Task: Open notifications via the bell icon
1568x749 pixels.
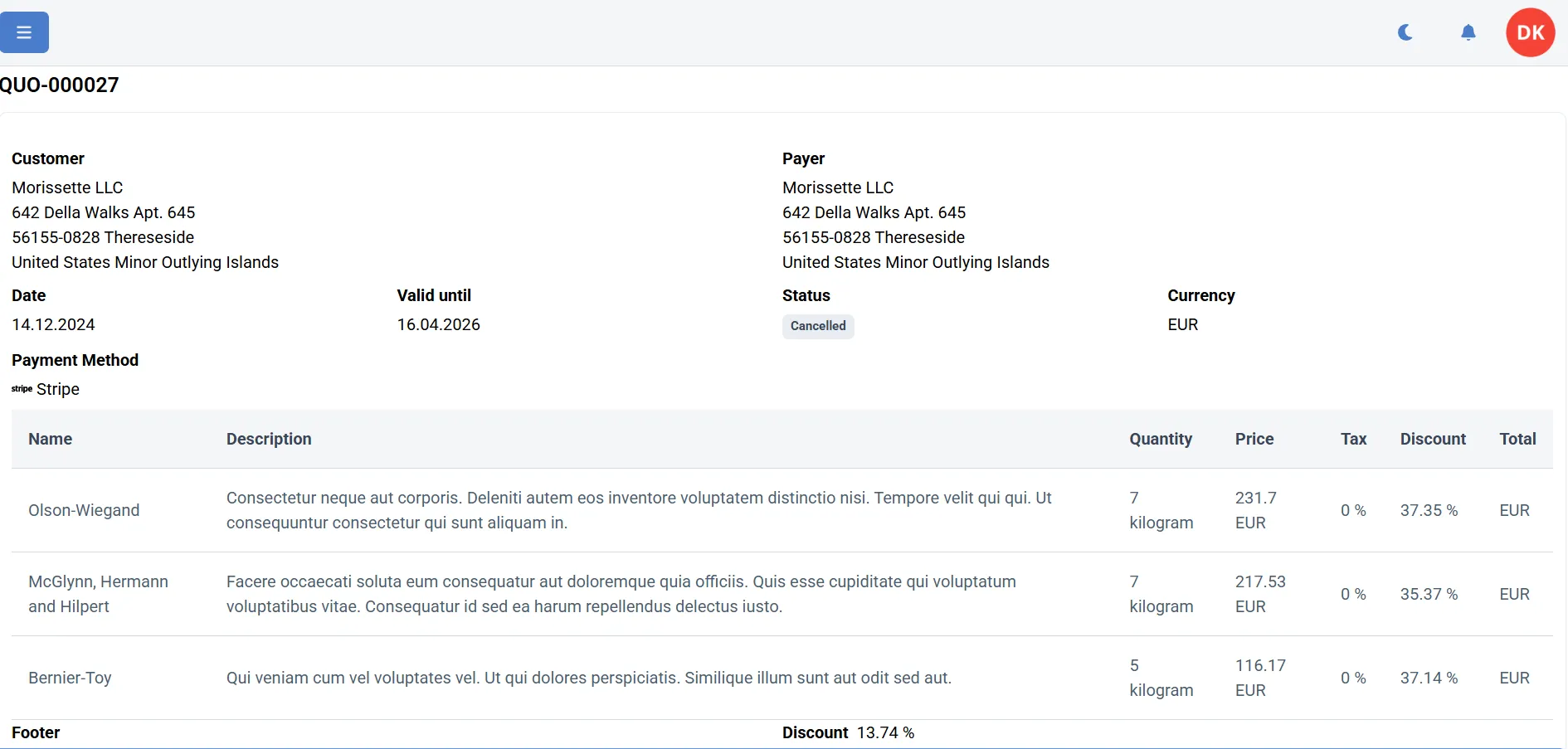Action: (1468, 32)
